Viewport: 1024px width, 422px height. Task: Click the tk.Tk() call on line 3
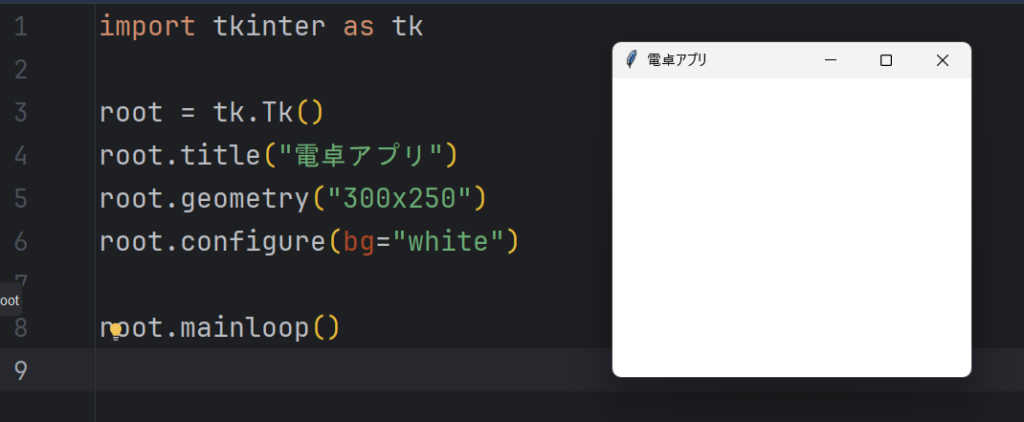pyautogui.click(x=268, y=112)
